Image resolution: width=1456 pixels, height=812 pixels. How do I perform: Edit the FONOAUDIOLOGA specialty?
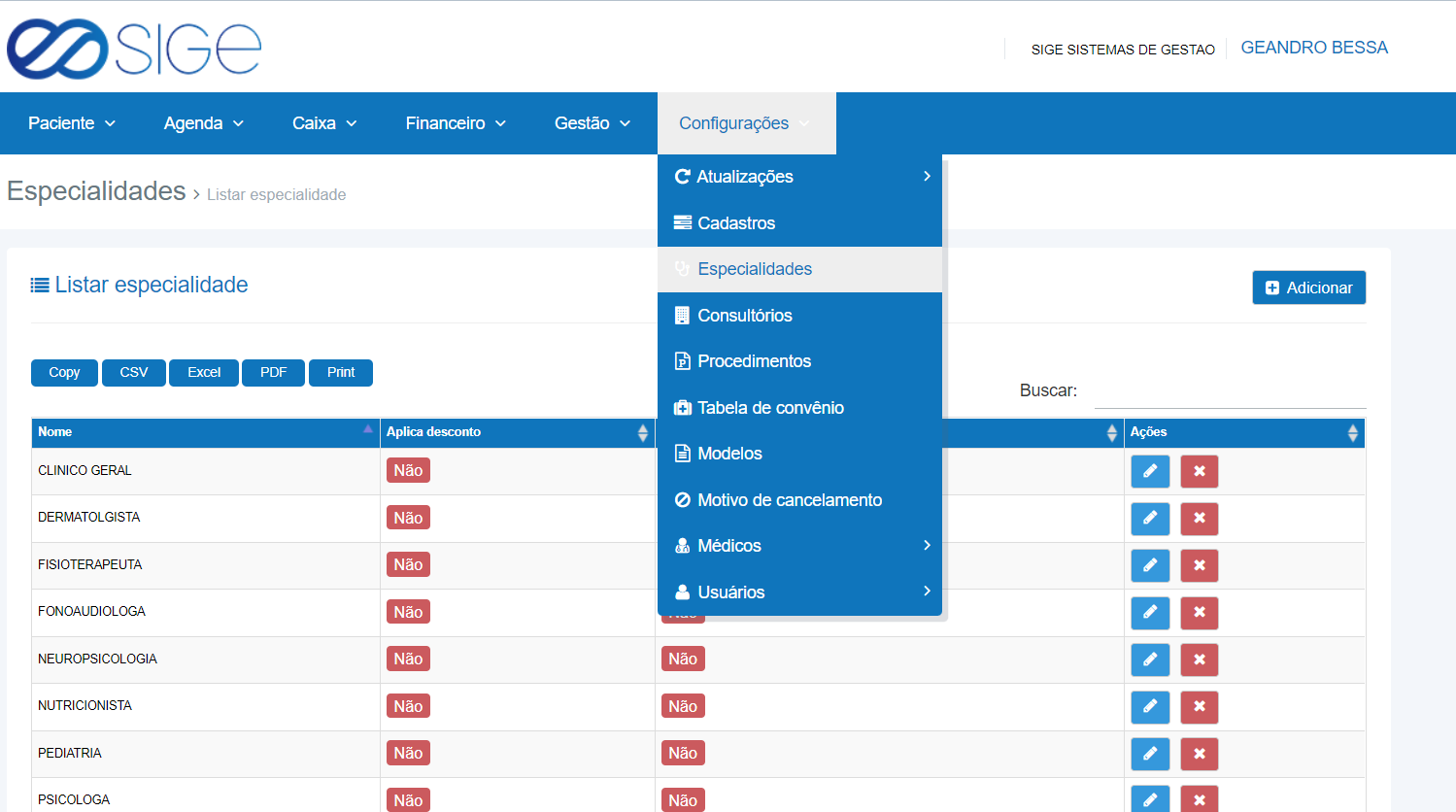[x=1150, y=613]
